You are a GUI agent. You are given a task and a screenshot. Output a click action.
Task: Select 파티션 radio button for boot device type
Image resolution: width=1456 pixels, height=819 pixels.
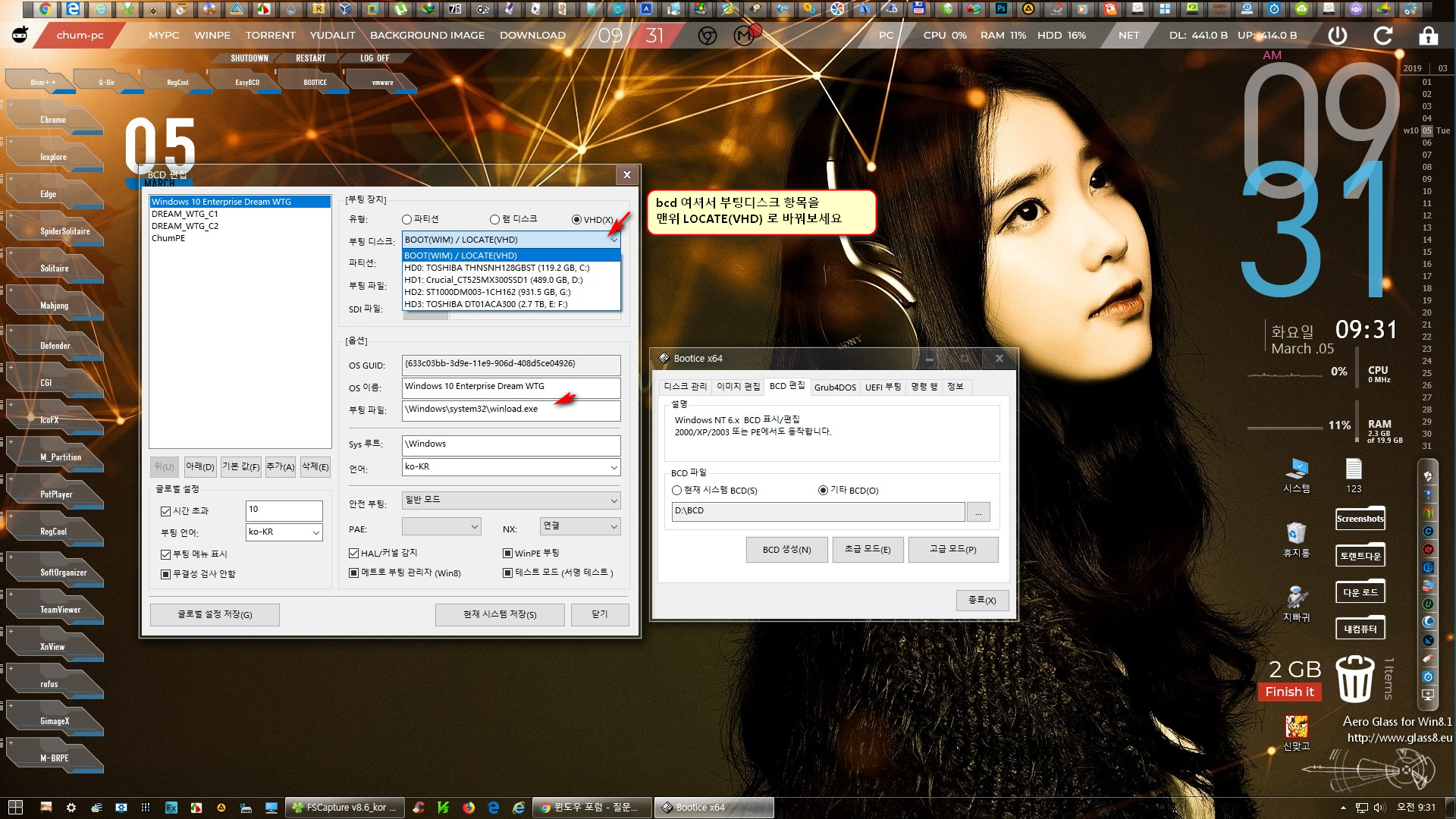(407, 219)
